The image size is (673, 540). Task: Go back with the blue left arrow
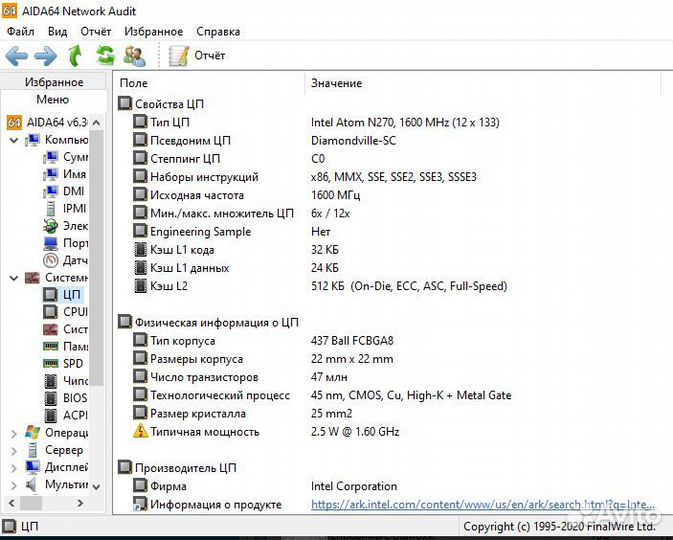[x=17, y=56]
